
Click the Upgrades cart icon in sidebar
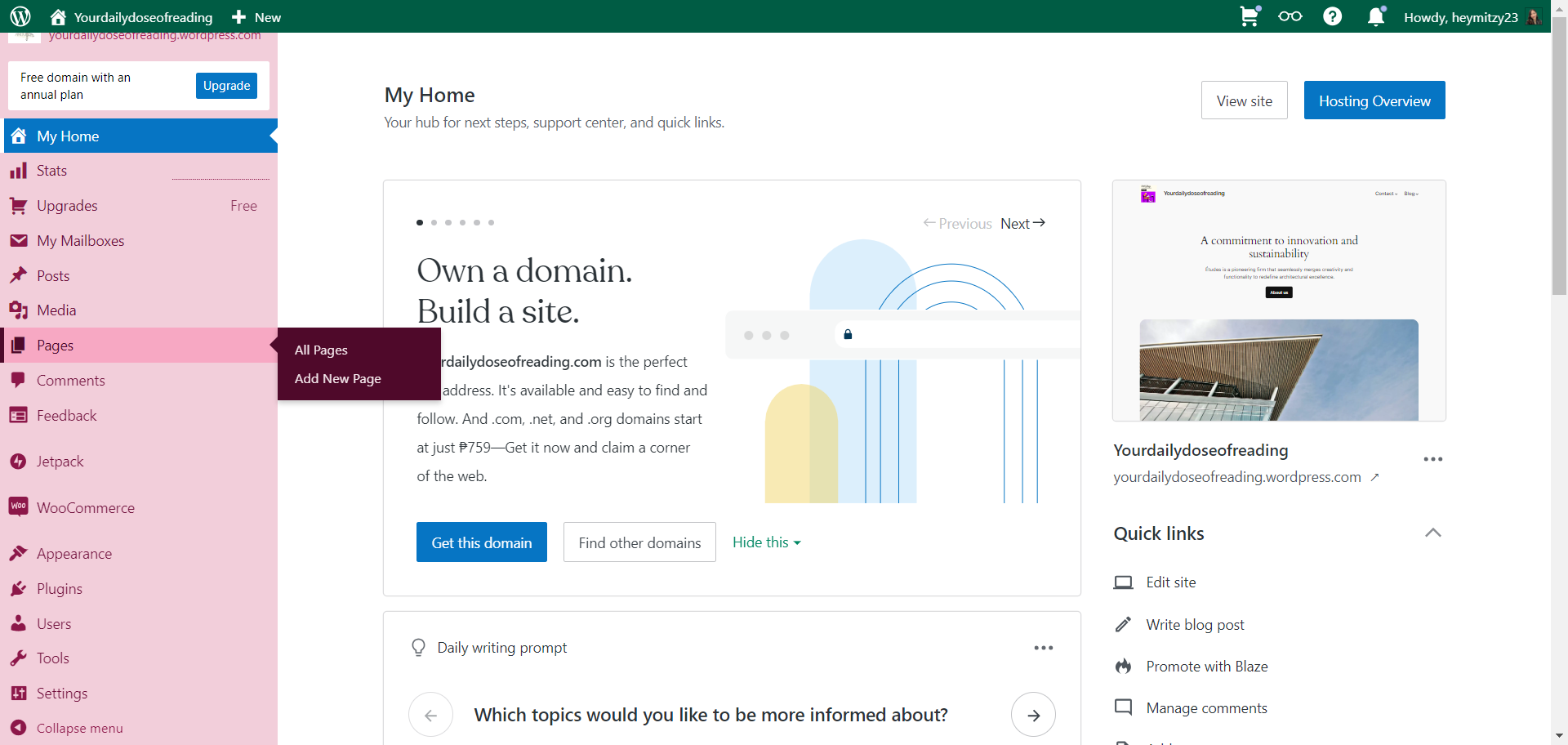pos(19,206)
